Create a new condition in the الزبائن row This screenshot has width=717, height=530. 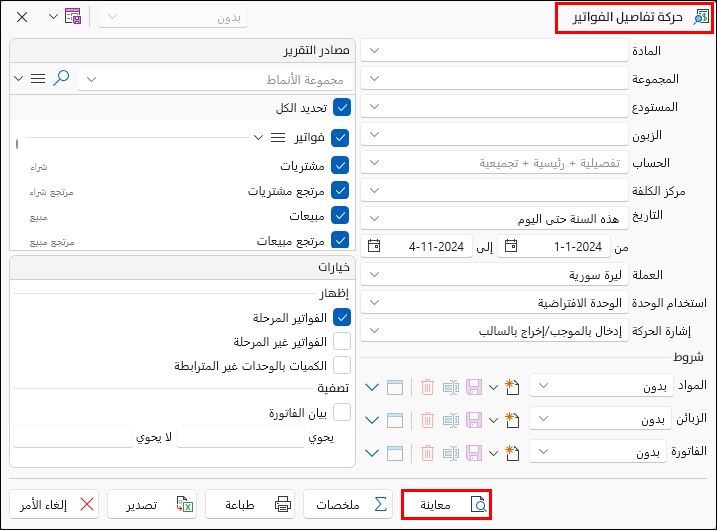point(512,420)
